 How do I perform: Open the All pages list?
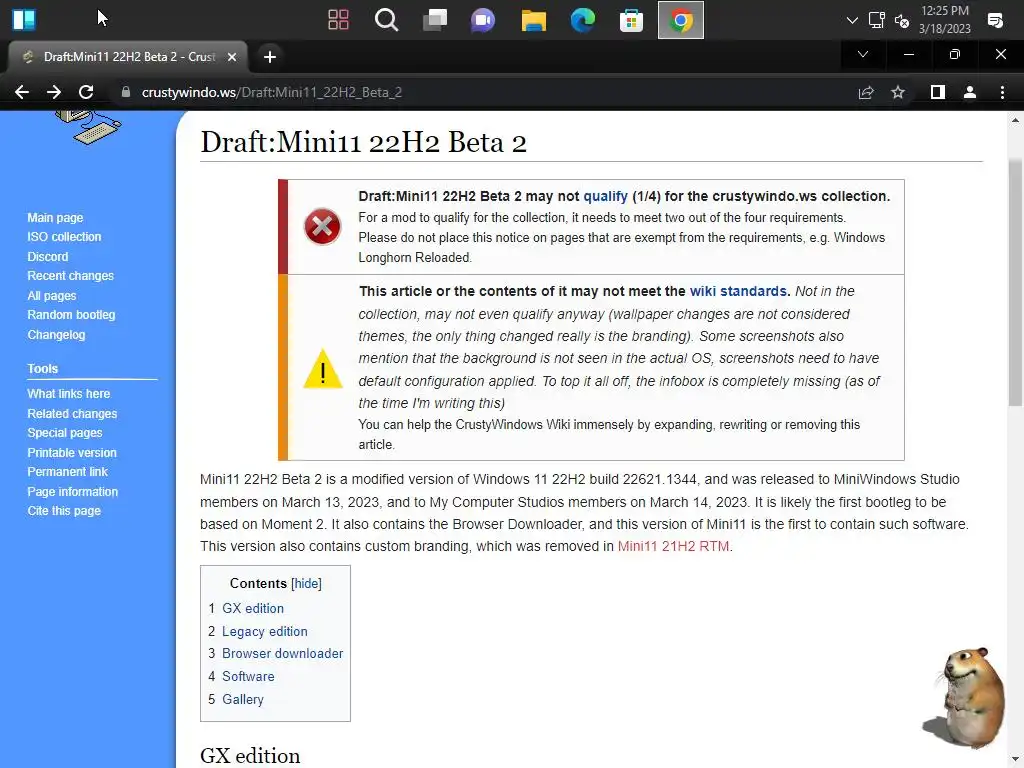click(52, 296)
